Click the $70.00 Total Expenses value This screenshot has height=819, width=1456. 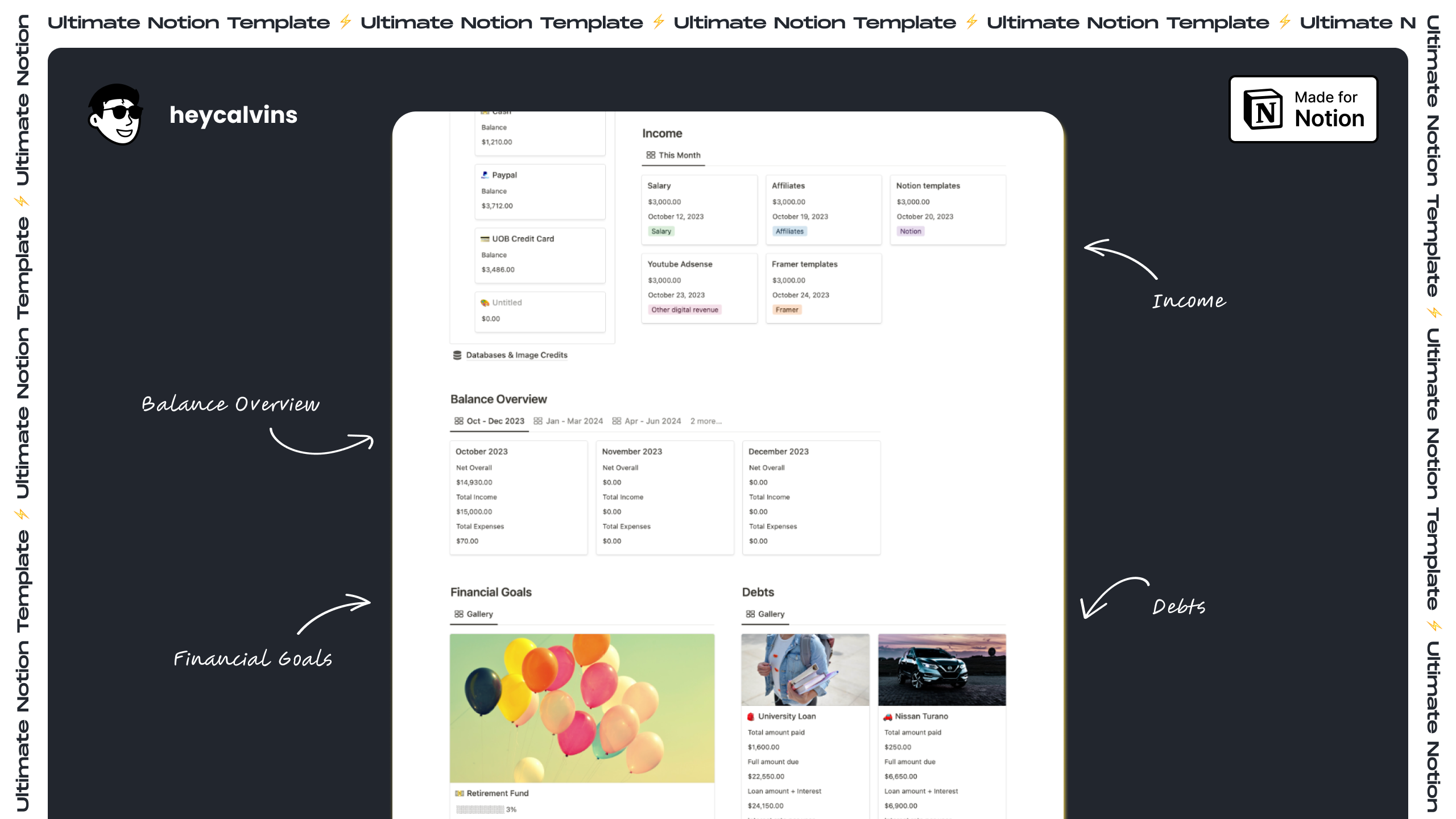tap(467, 541)
